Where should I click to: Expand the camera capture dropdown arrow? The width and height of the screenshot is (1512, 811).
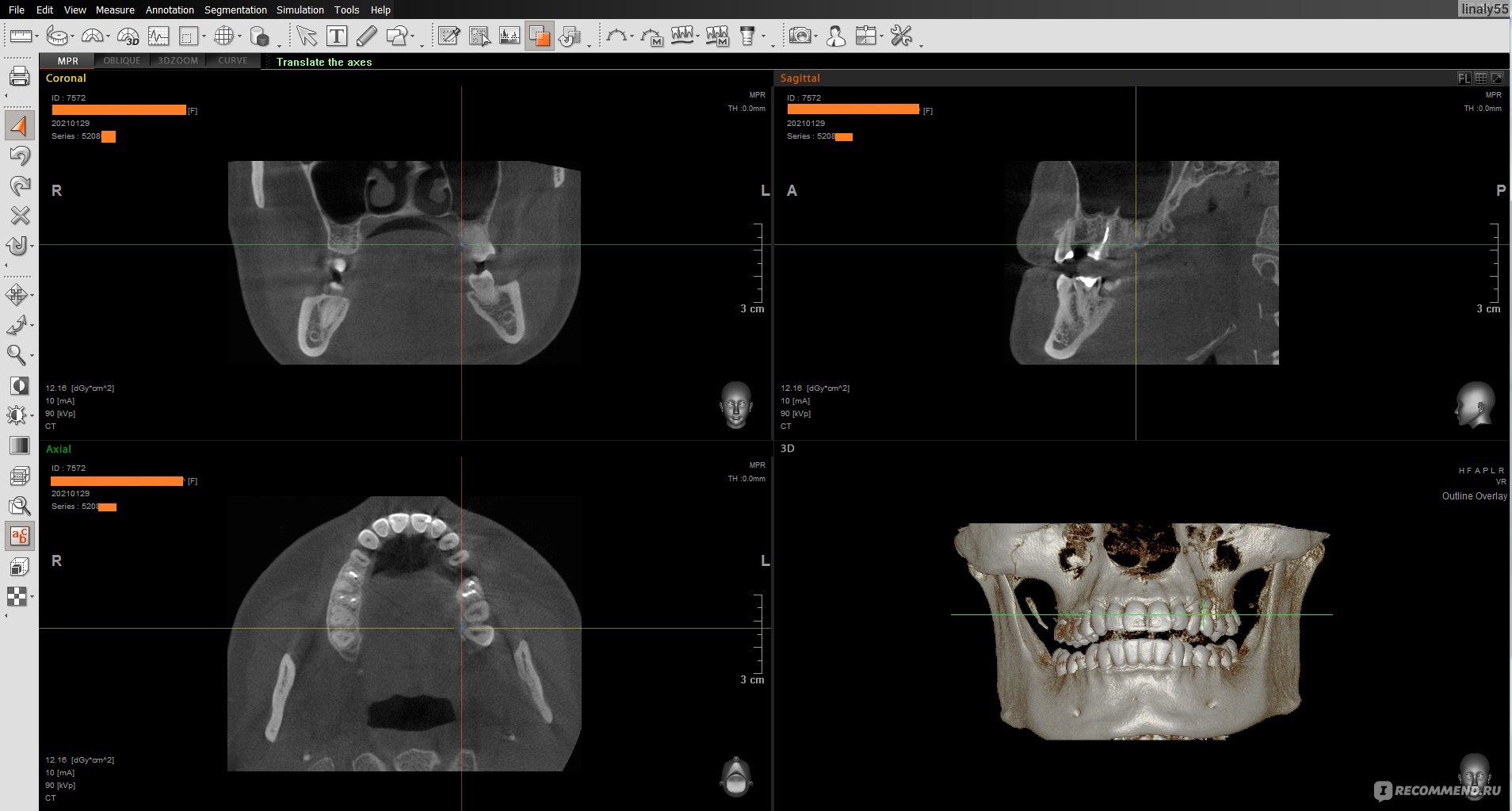(x=815, y=37)
